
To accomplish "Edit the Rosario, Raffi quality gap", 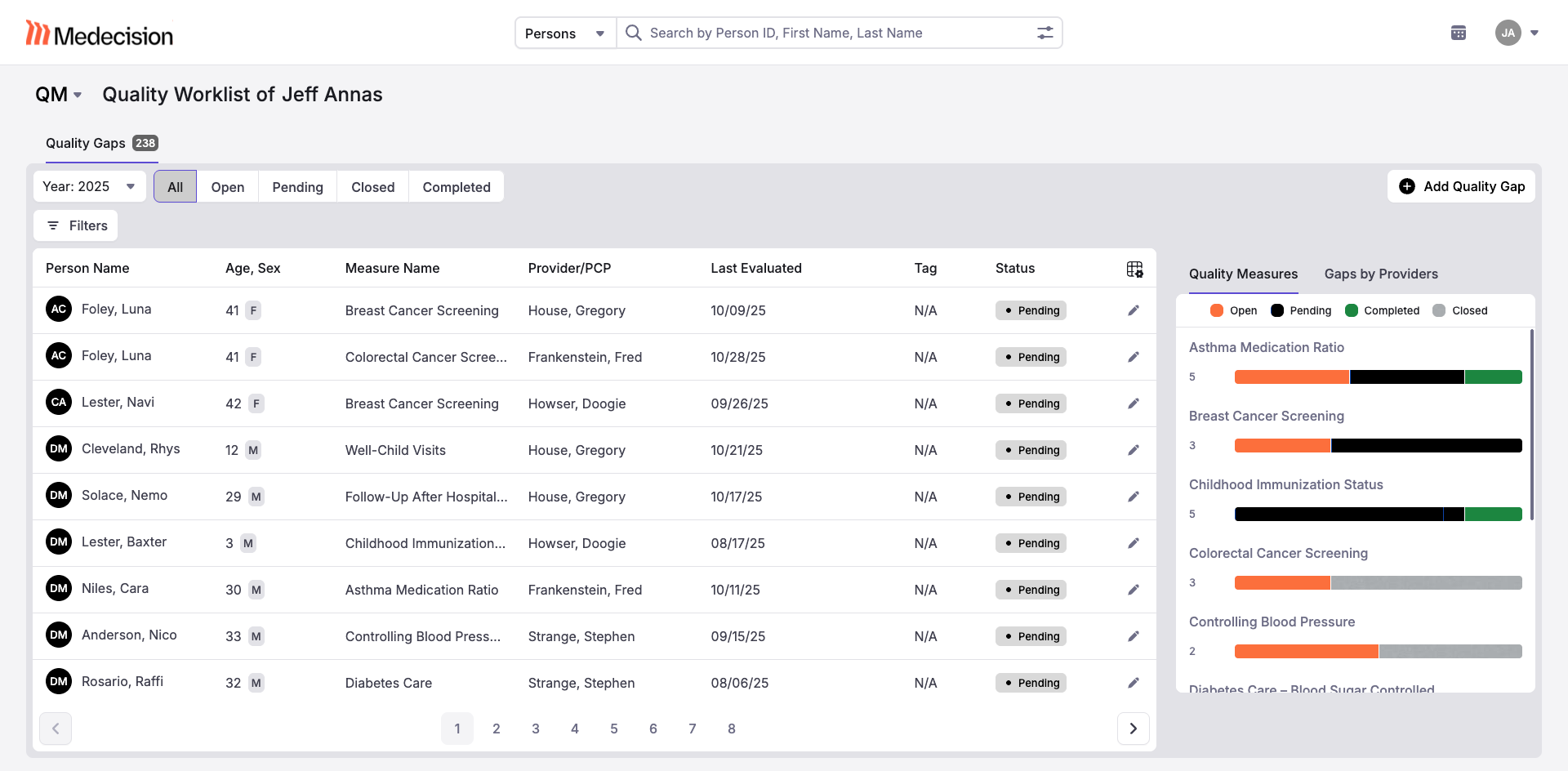I will pyautogui.click(x=1133, y=683).
